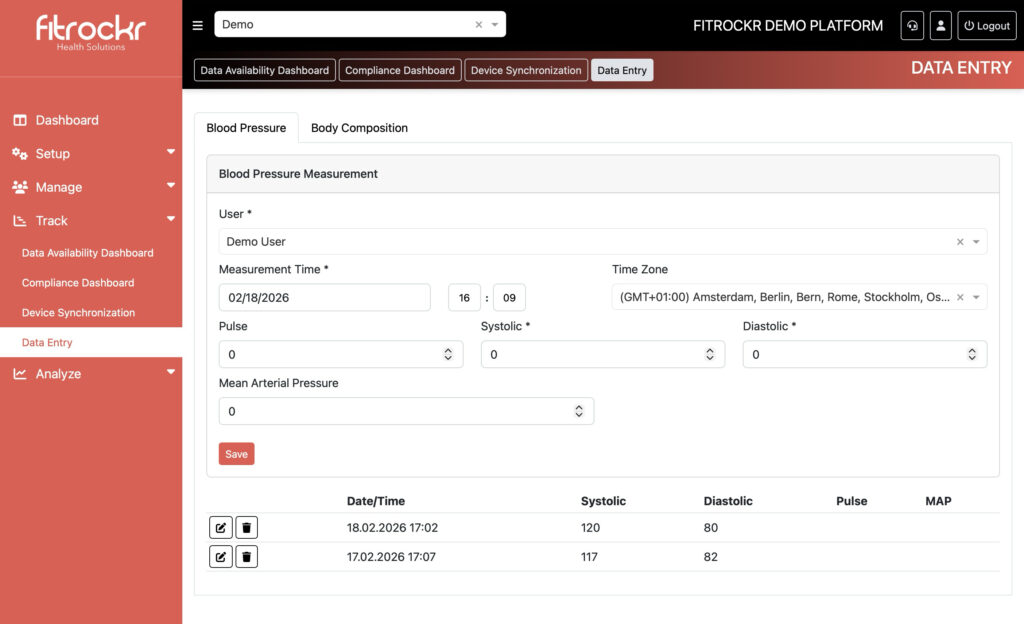Open the Compliance Dashboard tab in the top bar
Image resolution: width=1024 pixels, height=624 pixels.
point(400,70)
